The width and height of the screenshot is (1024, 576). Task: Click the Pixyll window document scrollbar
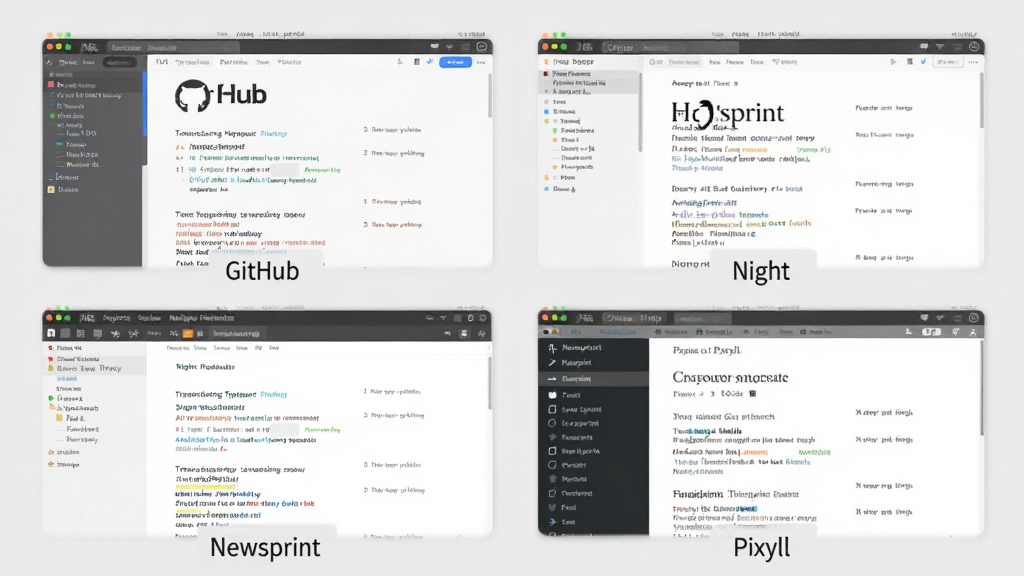981,389
